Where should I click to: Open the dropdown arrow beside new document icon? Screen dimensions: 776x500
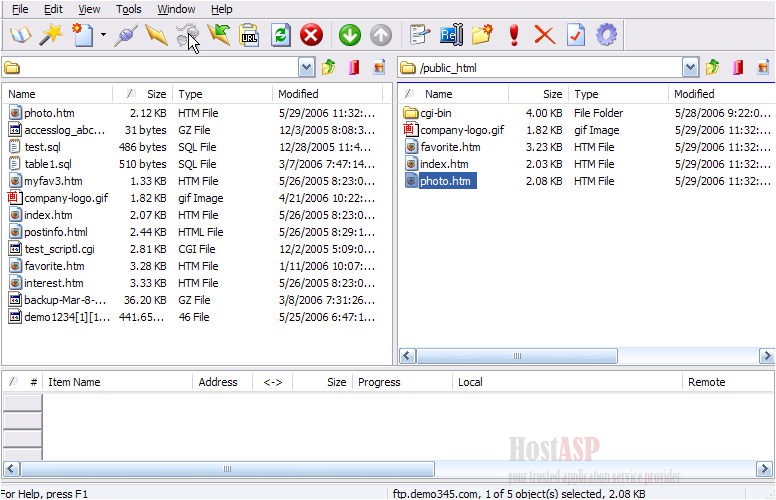click(103, 36)
